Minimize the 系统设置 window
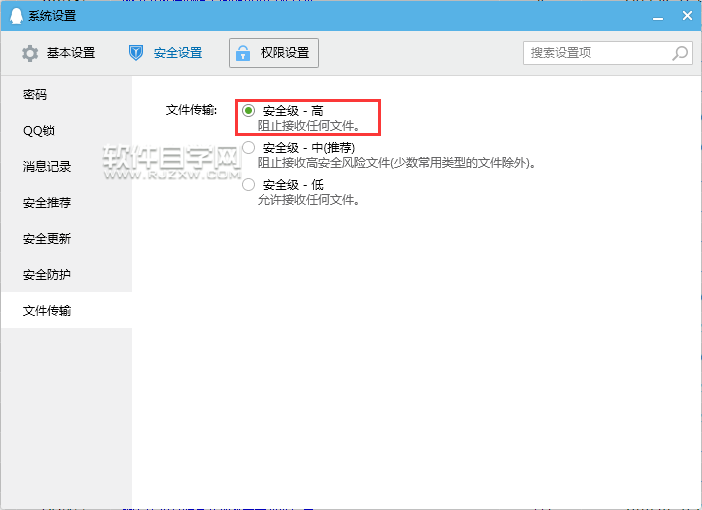This screenshot has width=702, height=510. click(x=658, y=16)
